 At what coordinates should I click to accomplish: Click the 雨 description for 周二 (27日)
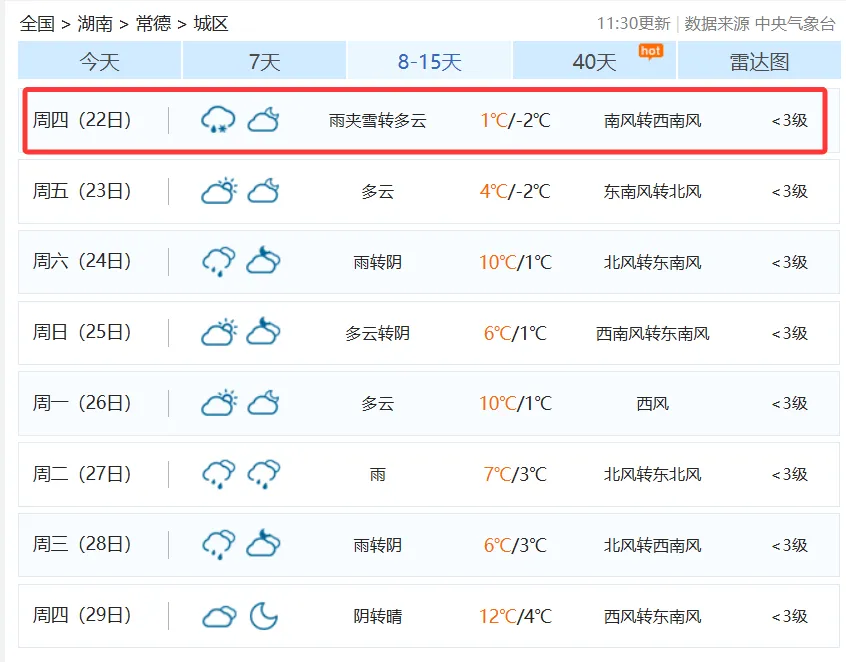point(378,475)
